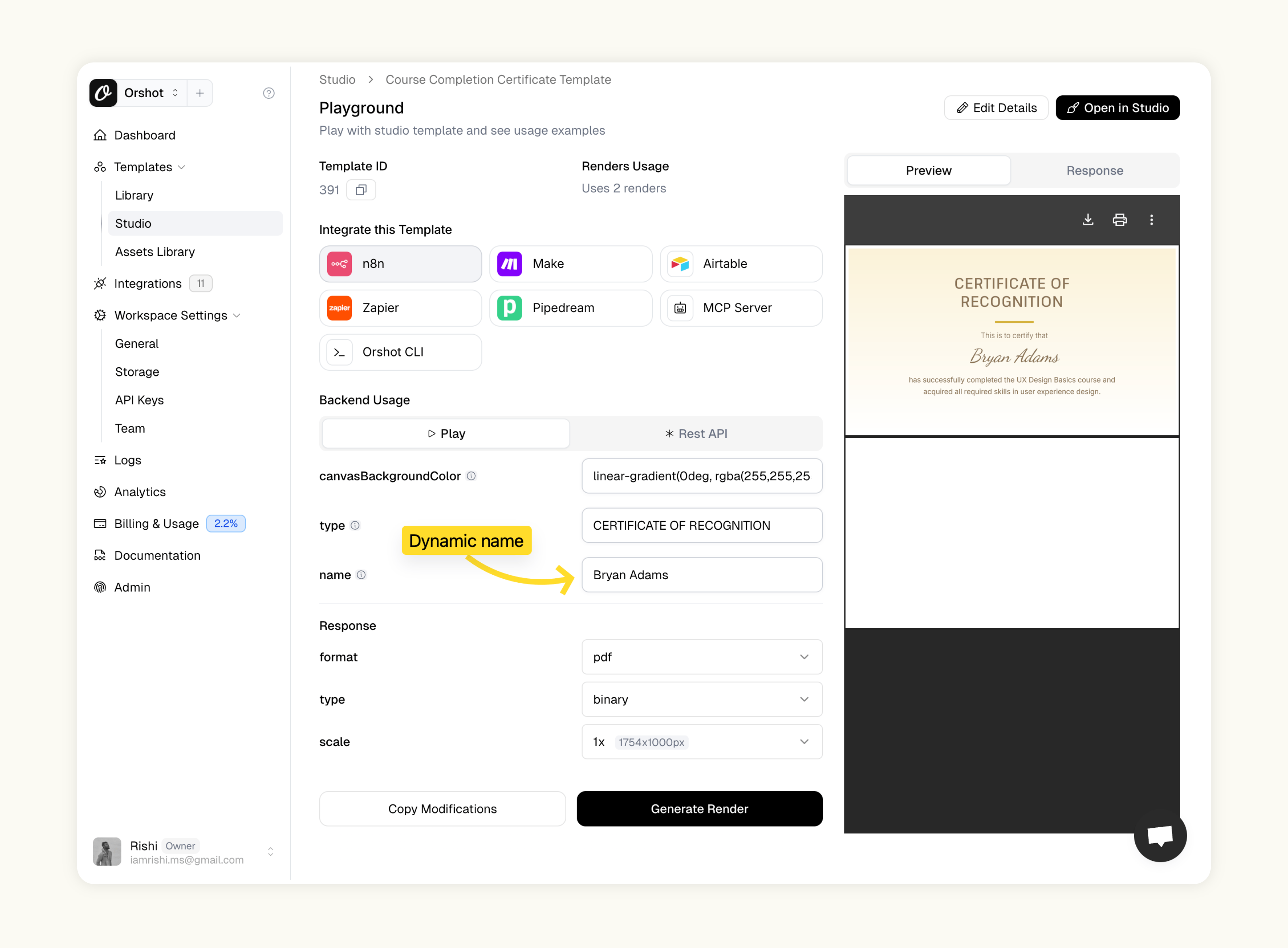Click the canvasBackgroundColor info icon

(x=471, y=476)
